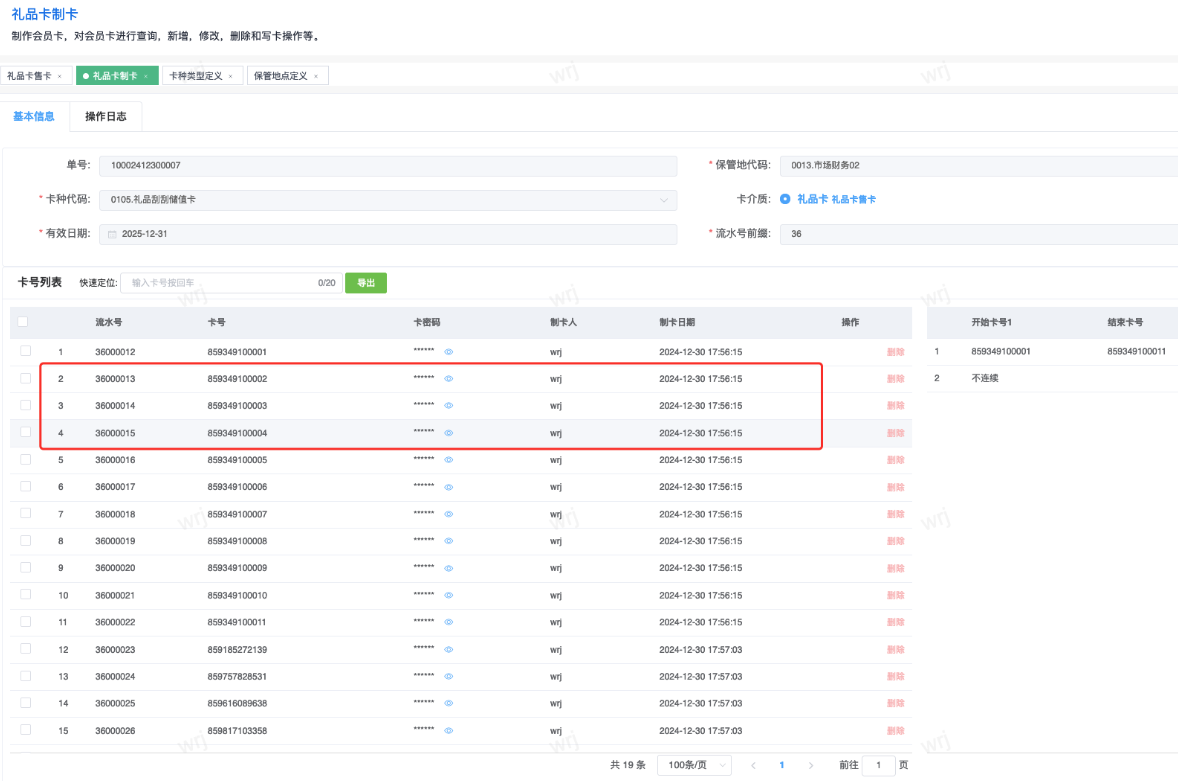Expand the 卡种代码 dropdown
This screenshot has width=1178, height=781.
coord(664,200)
